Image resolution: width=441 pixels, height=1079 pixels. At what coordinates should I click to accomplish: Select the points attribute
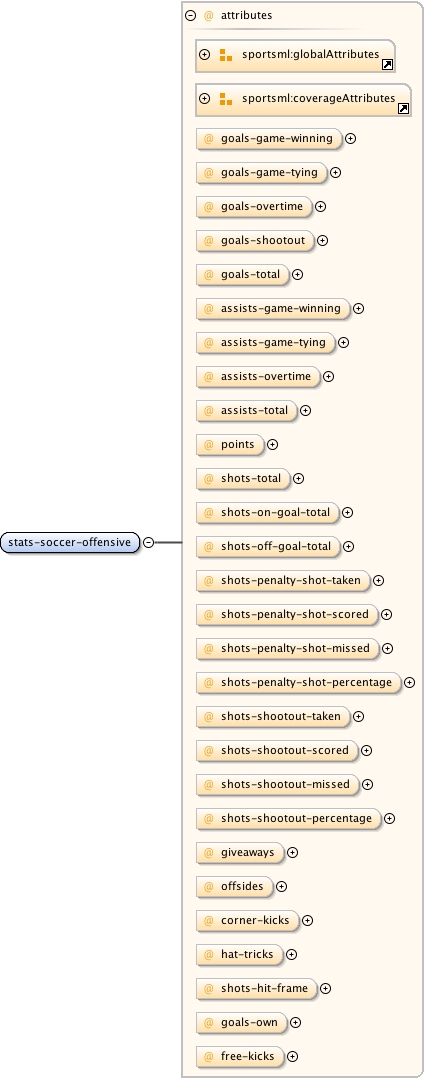[x=230, y=444]
